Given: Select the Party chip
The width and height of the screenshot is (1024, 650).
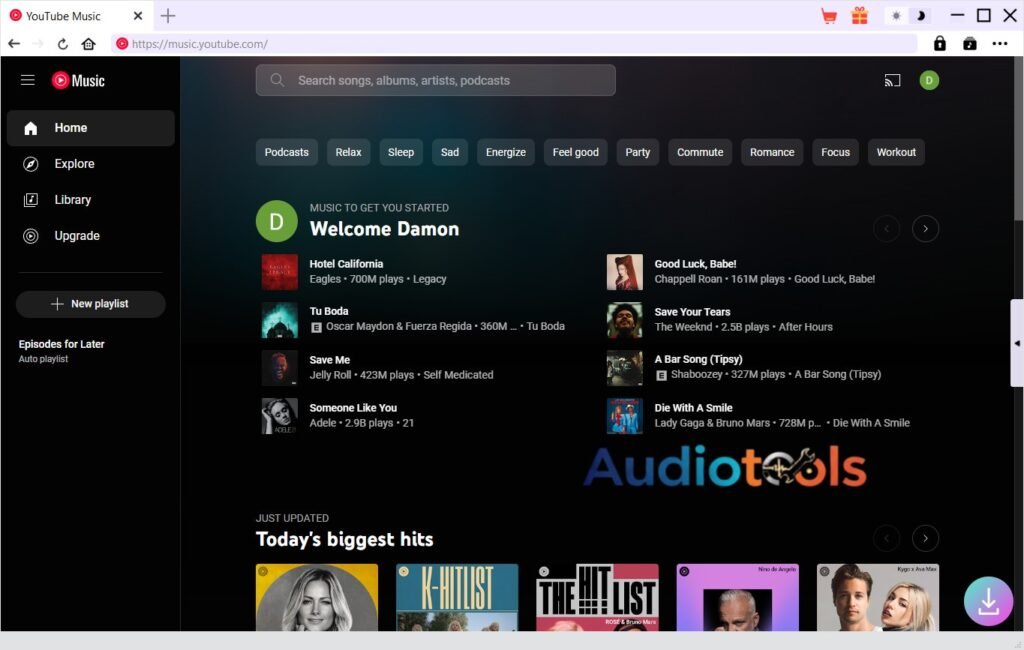Looking at the screenshot, I should (x=638, y=152).
